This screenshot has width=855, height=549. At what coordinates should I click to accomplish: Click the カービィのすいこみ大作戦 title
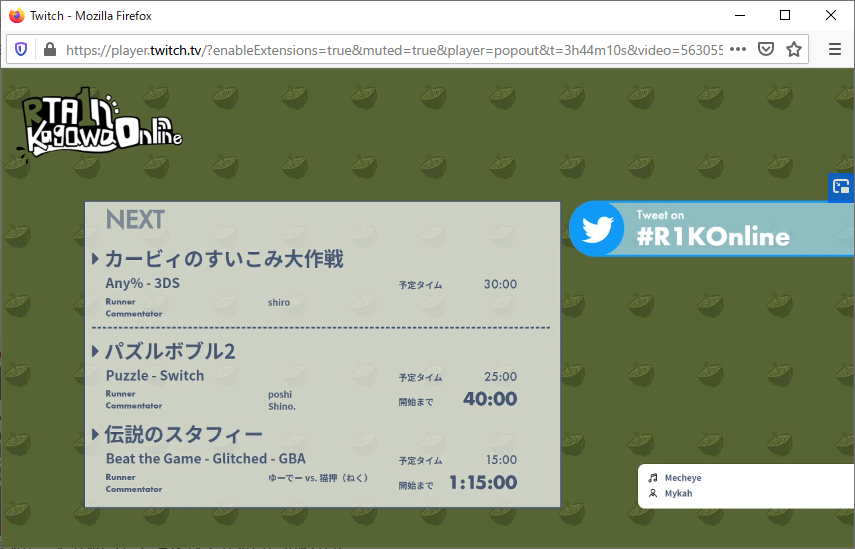pyautogui.click(x=224, y=259)
